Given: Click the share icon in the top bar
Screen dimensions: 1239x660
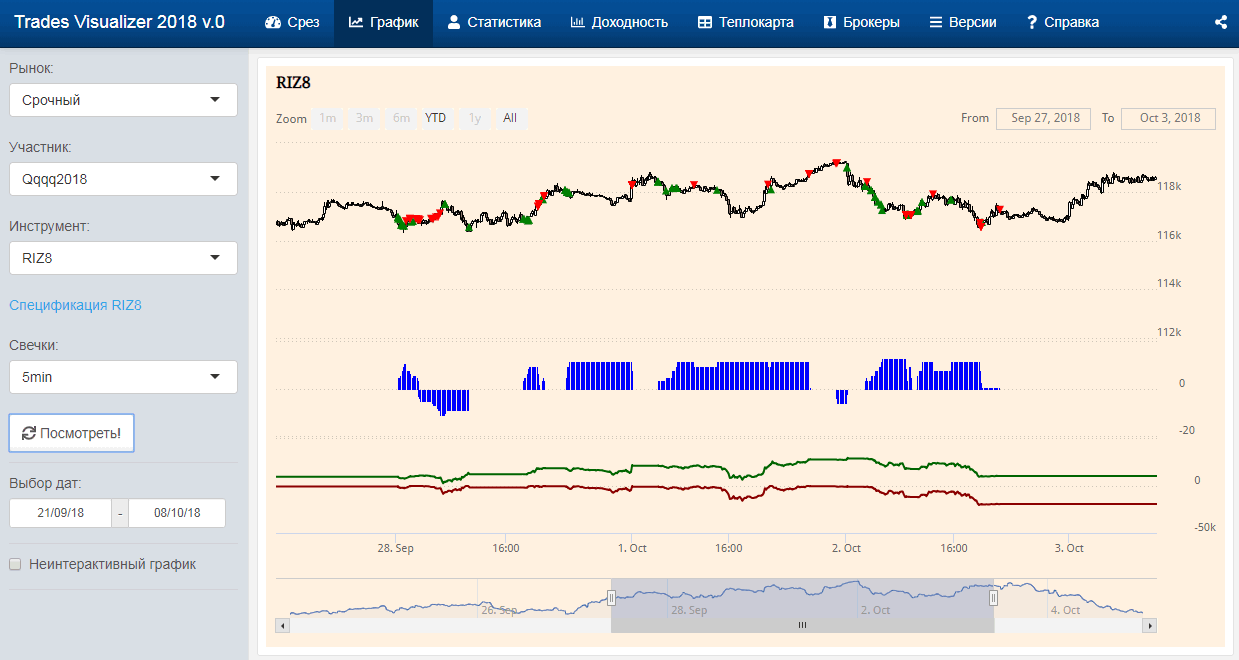Looking at the screenshot, I should tap(1220, 22).
